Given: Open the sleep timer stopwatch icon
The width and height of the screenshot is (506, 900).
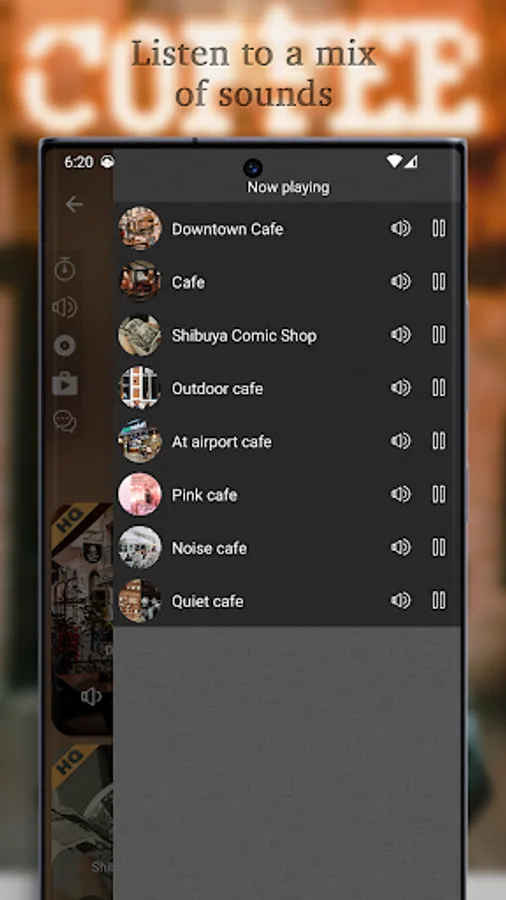Looking at the screenshot, I should click(x=65, y=269).
